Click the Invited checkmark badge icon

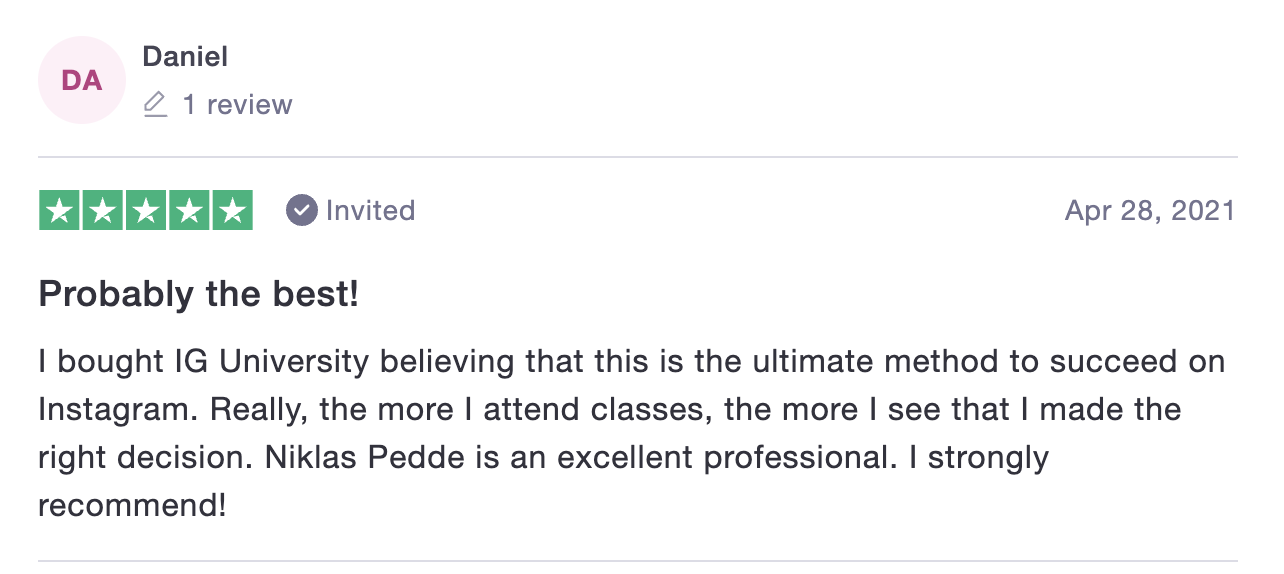point(301,210)
